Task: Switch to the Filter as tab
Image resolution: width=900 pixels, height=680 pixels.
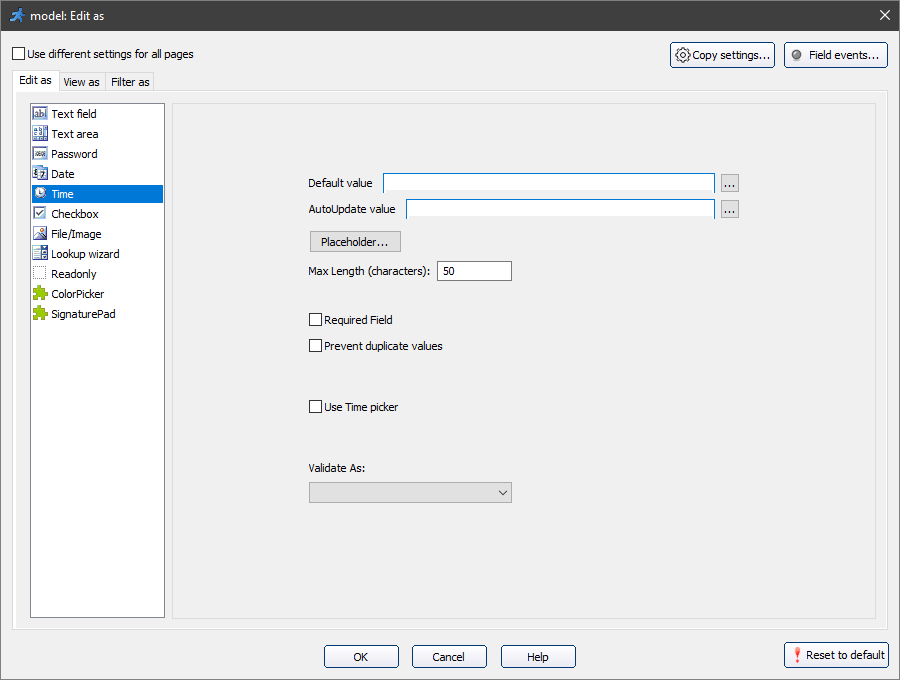Action: pyautogui.click(x=130, y=82)
